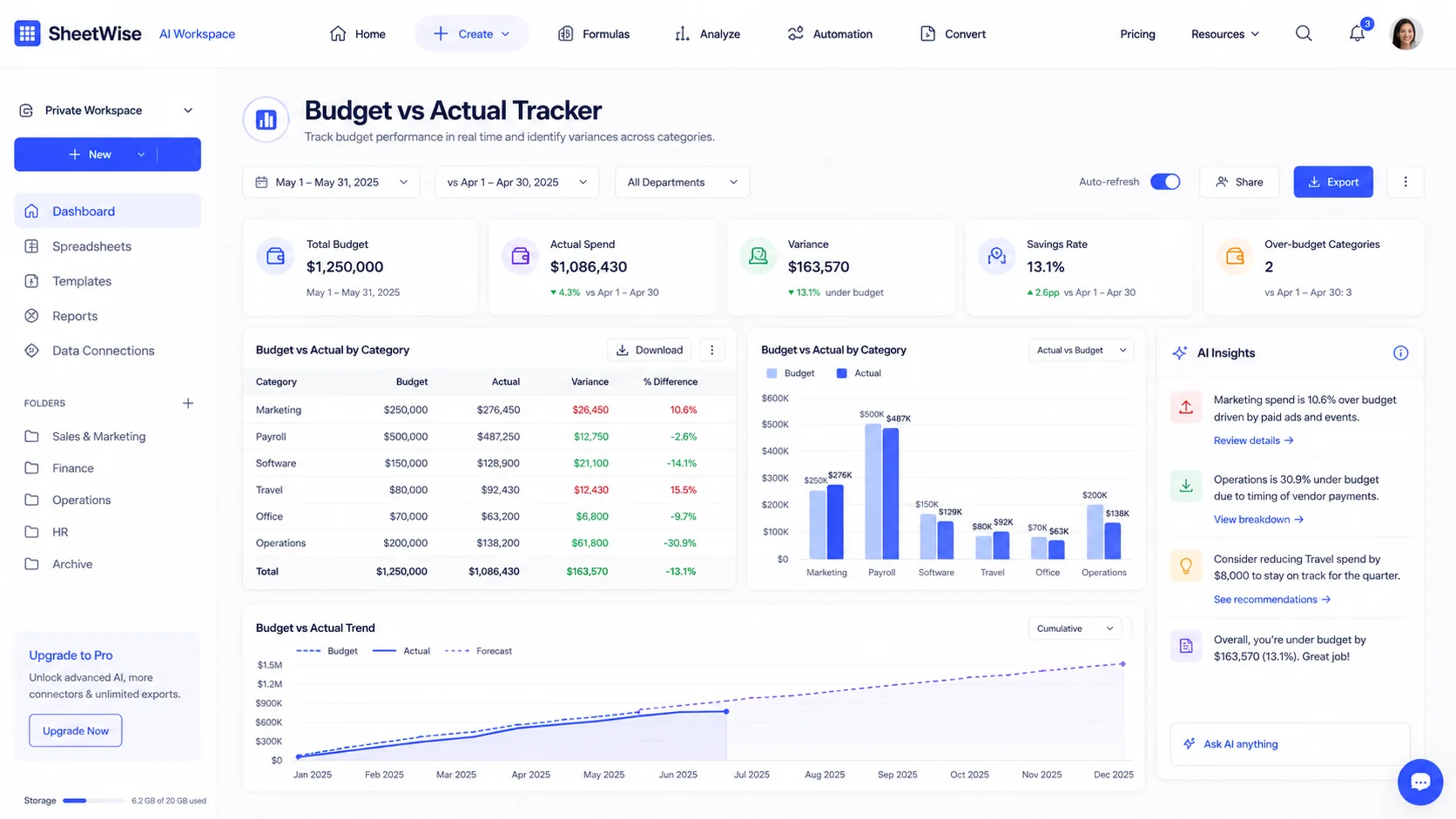This screenshot has width=1456, height=819.
Task: Open Automation in top navigation
Action: tap(829, 34)
